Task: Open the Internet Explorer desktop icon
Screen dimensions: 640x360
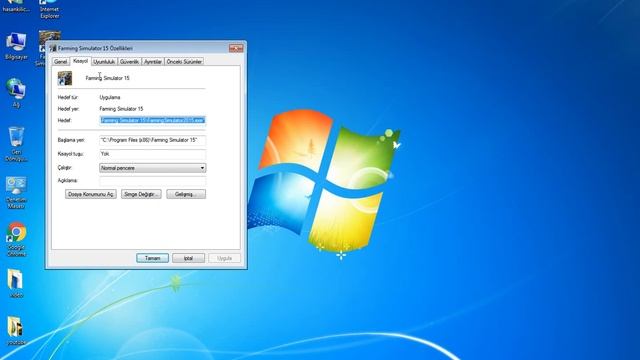Action: [x=49, y=9]
